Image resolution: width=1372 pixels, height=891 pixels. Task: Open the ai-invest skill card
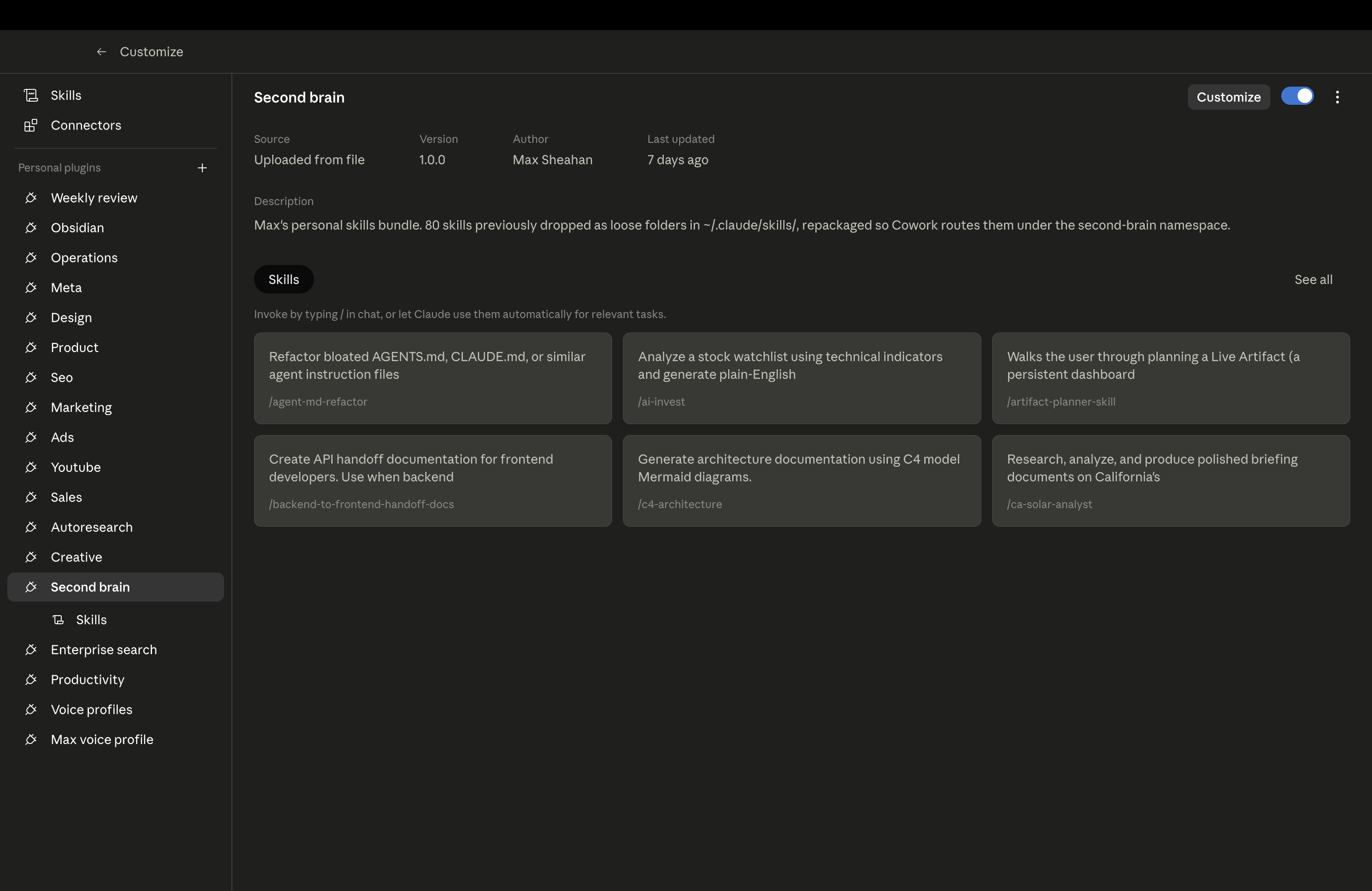click(802, 378)
